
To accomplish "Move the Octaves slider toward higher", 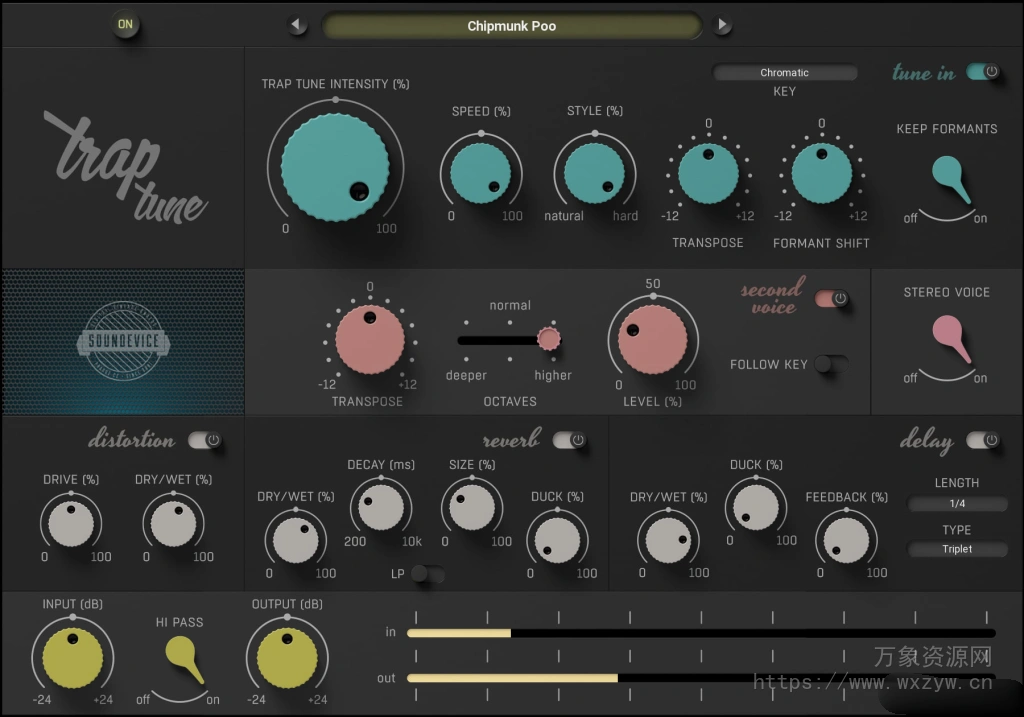I will click(548, 339).
